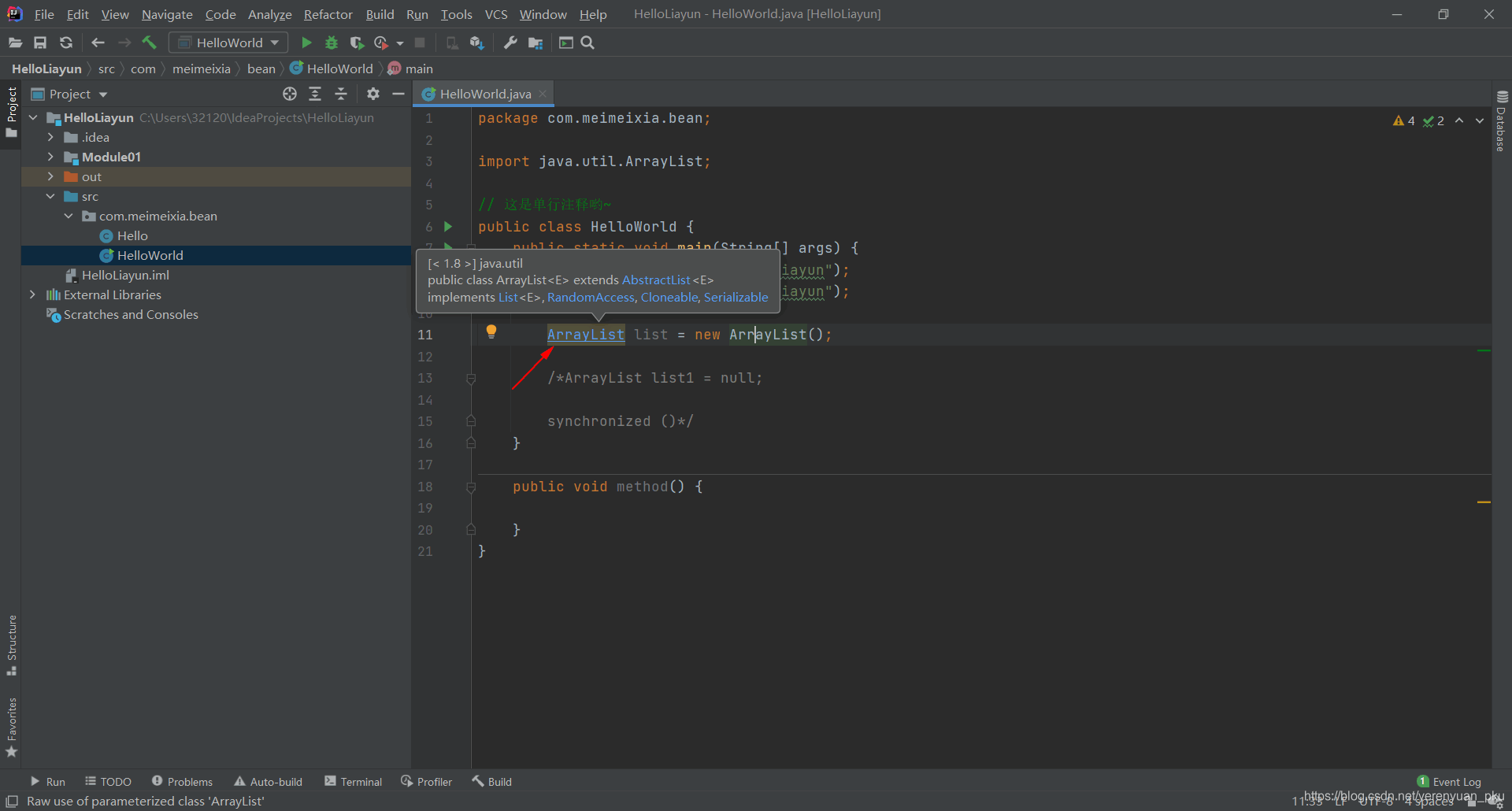Click the yellow lightbulb quick-fix icon
The width and height of the screenshot is (1512, 811).
[x=491, y=331]
